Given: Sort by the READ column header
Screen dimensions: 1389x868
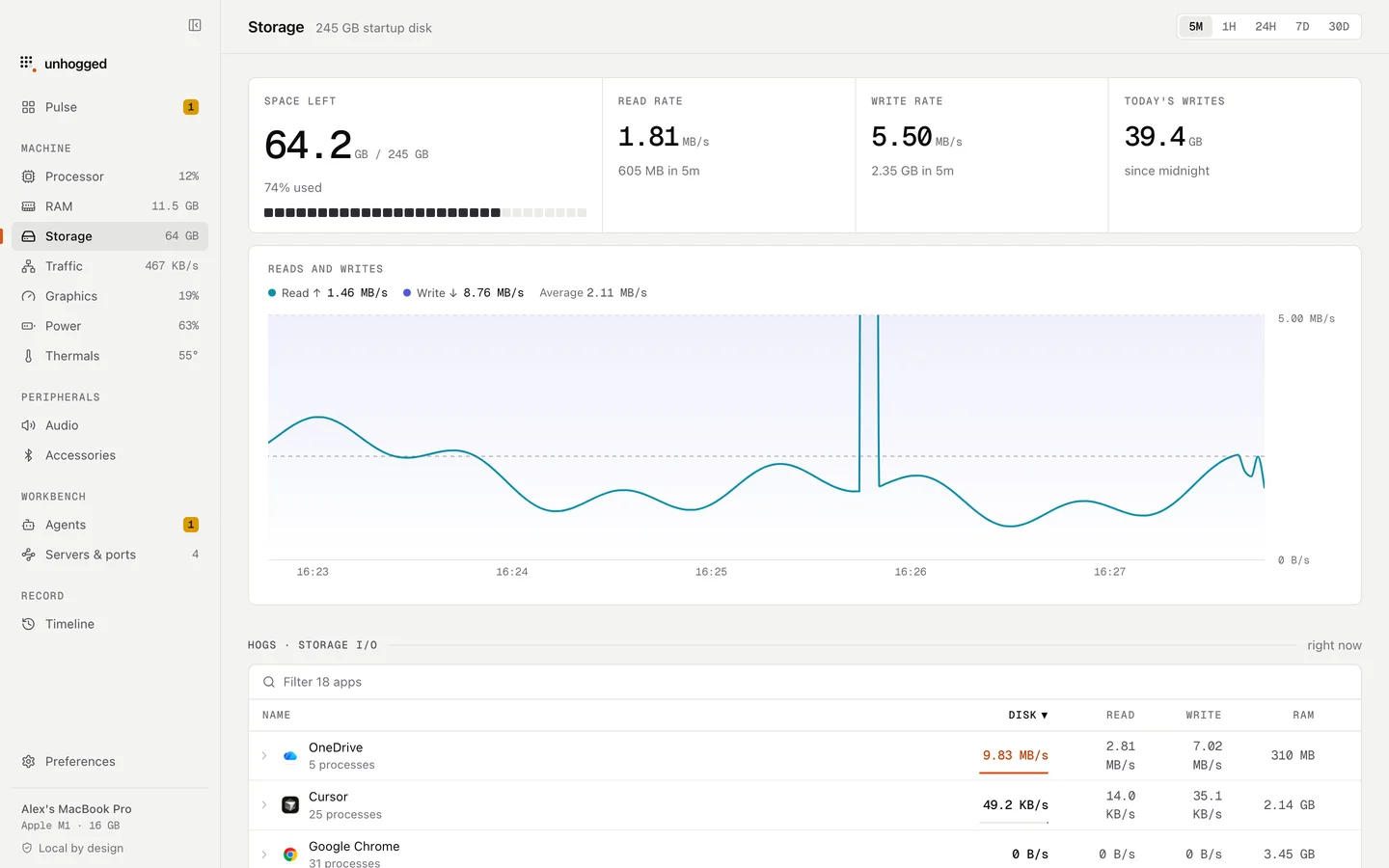Looking at the screenshot, I should (1120, 716).
